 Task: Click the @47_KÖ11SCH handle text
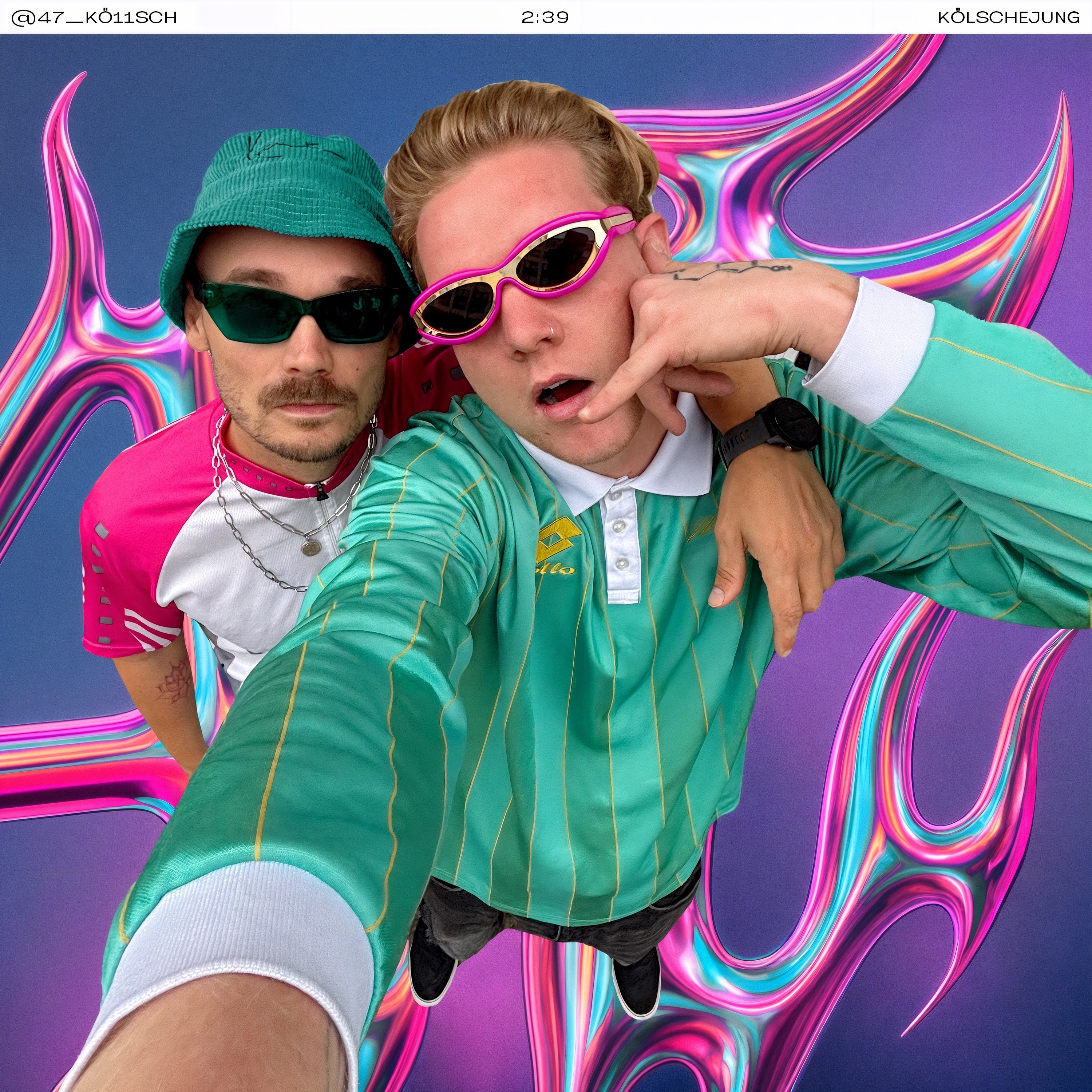coord(94,17)
